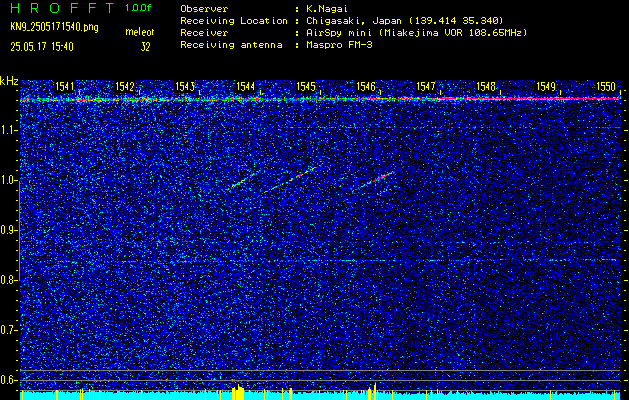
Task: Click the 1542 time marker
Action: pyautogui.click(x=125, y=86)
